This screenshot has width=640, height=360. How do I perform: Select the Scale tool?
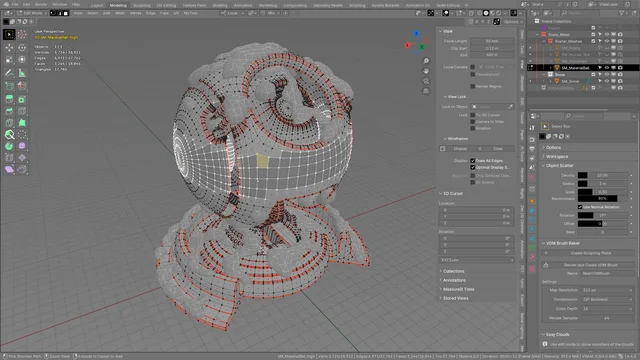tap(9, 60)
